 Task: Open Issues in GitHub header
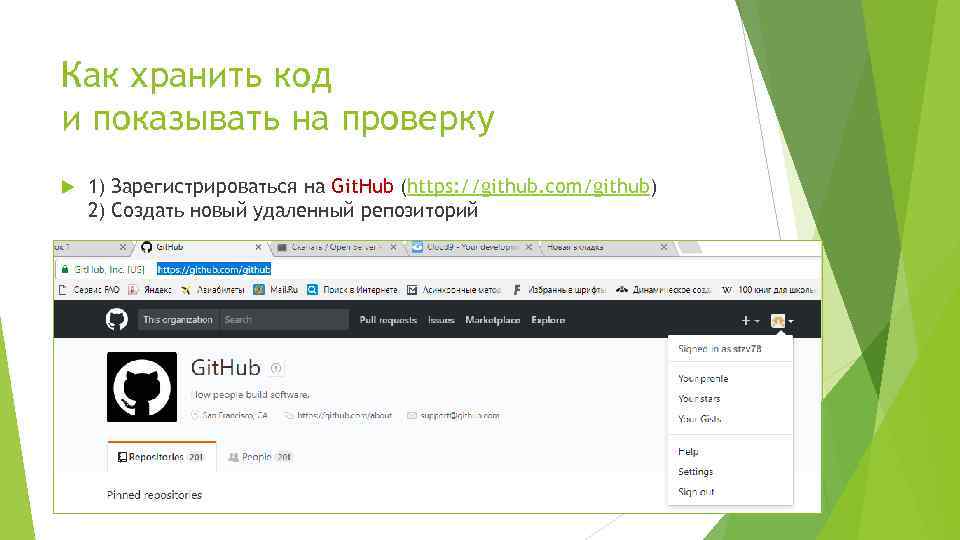tap(441, 320)
